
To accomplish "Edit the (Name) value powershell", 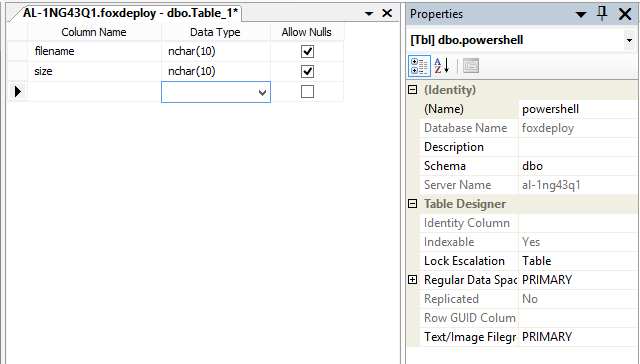I will 578,109.
